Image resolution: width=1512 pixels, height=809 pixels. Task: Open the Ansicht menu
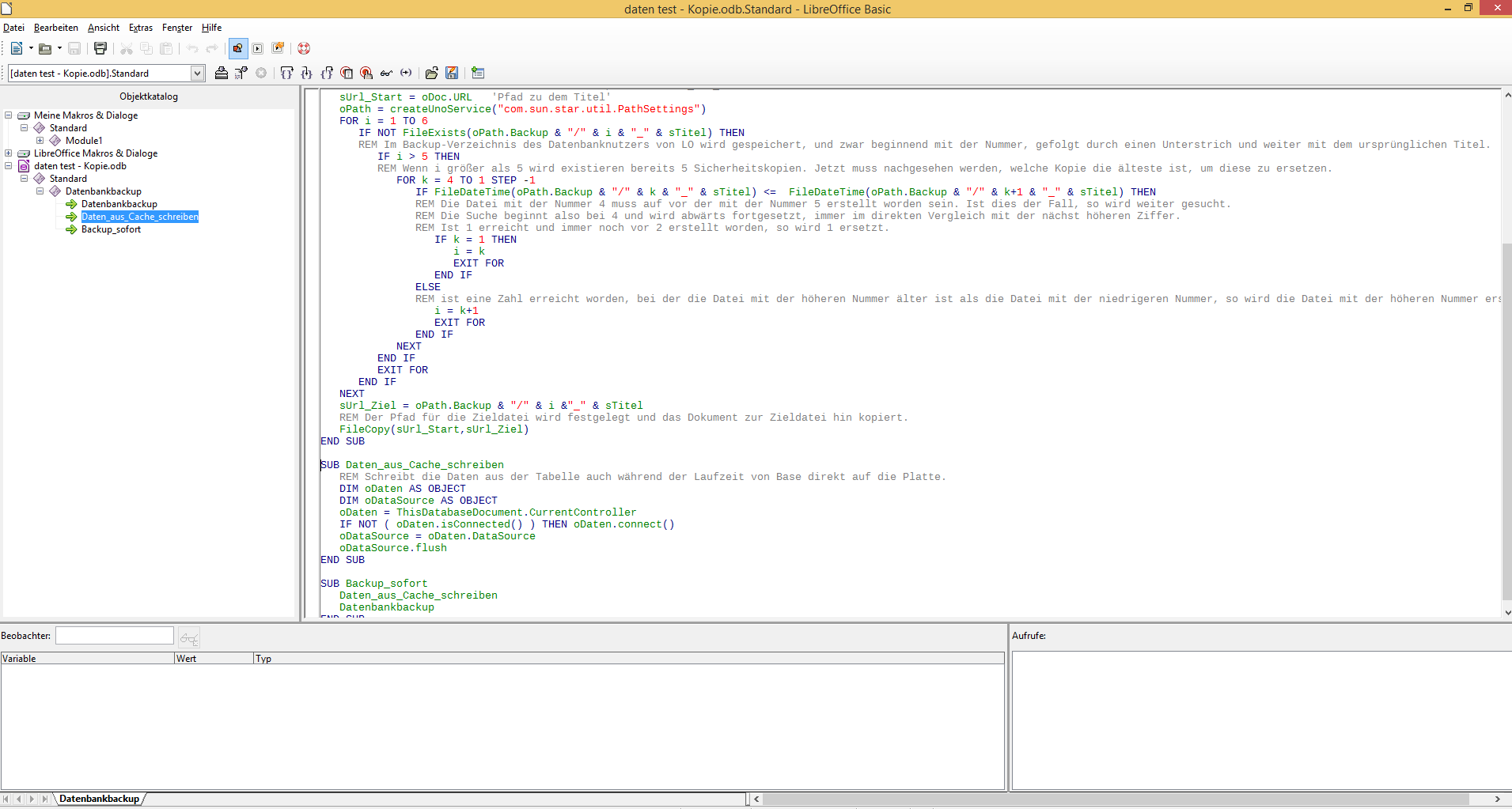[x=104, y=28]
